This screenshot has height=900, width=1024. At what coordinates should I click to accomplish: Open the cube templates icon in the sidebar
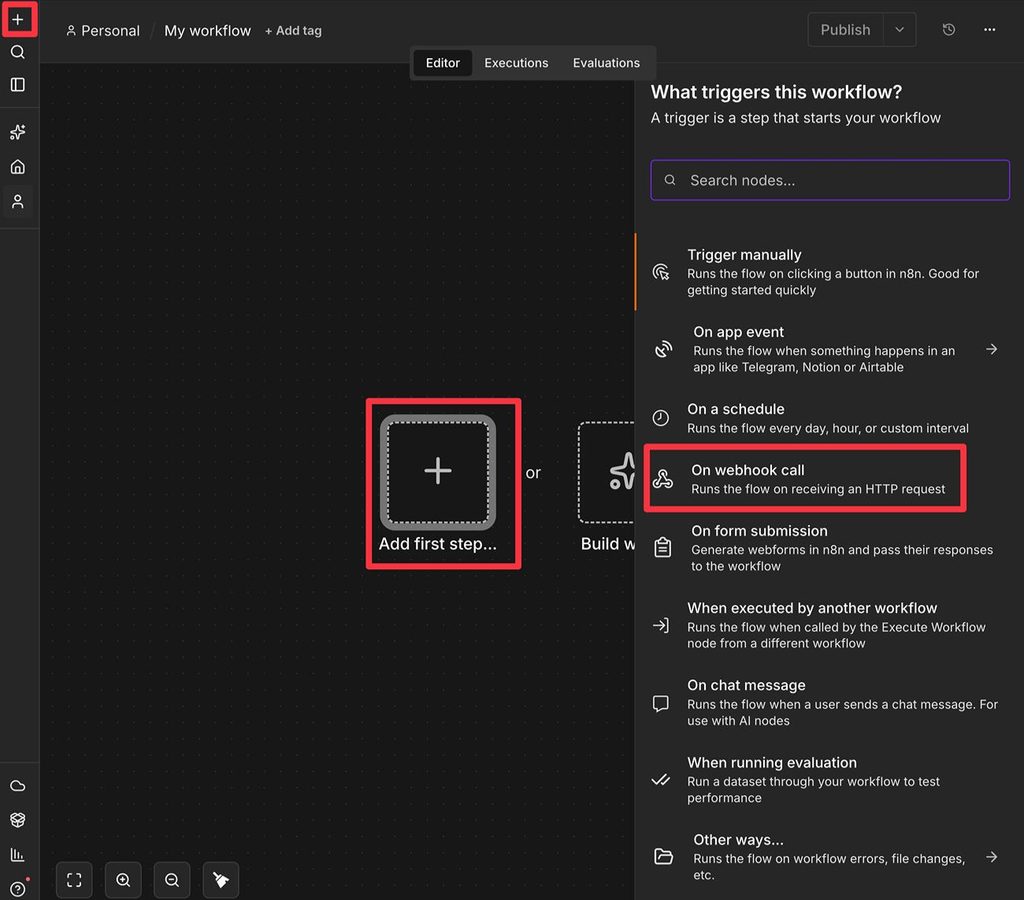[x=18, y=820]
